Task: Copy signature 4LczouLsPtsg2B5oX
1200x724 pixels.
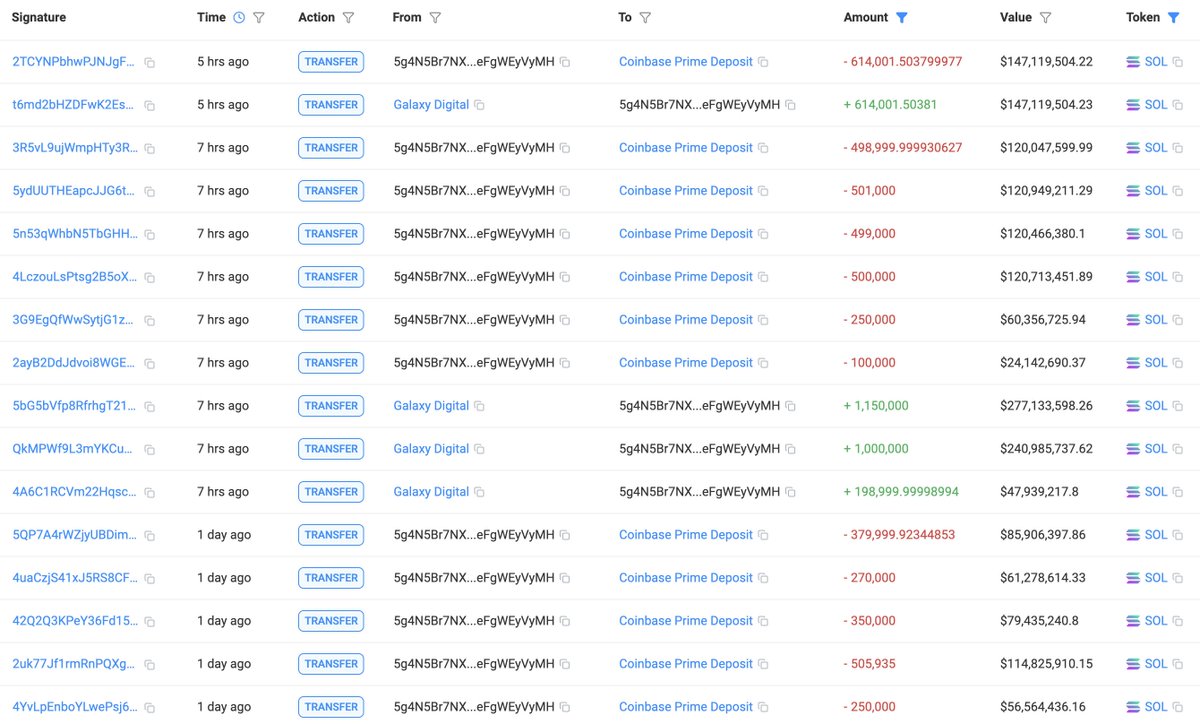Action: coord(149,277)
